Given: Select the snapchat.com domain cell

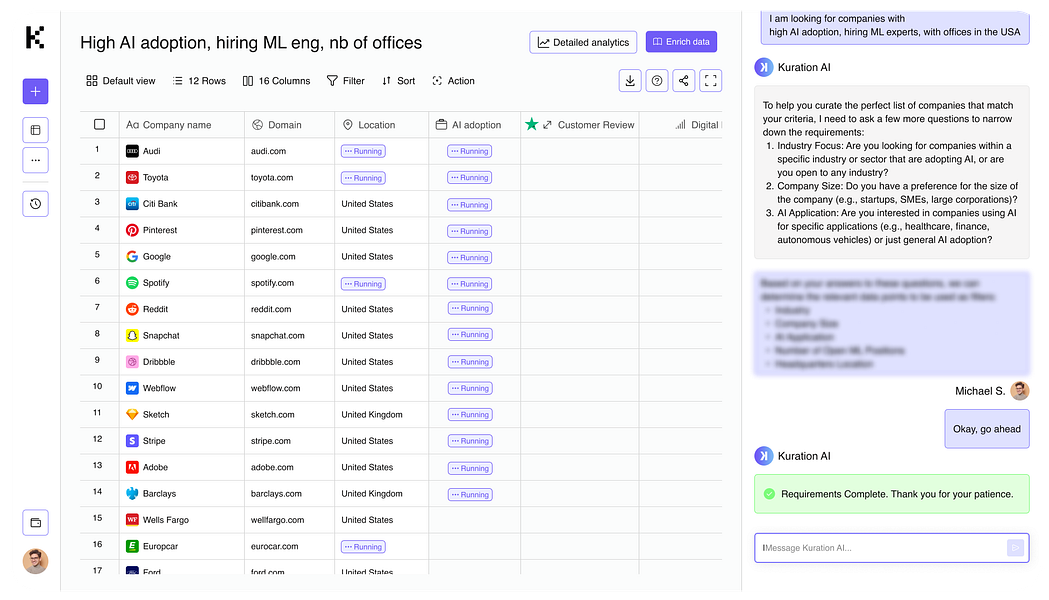Looking at the screenshot, I should 278,336.
